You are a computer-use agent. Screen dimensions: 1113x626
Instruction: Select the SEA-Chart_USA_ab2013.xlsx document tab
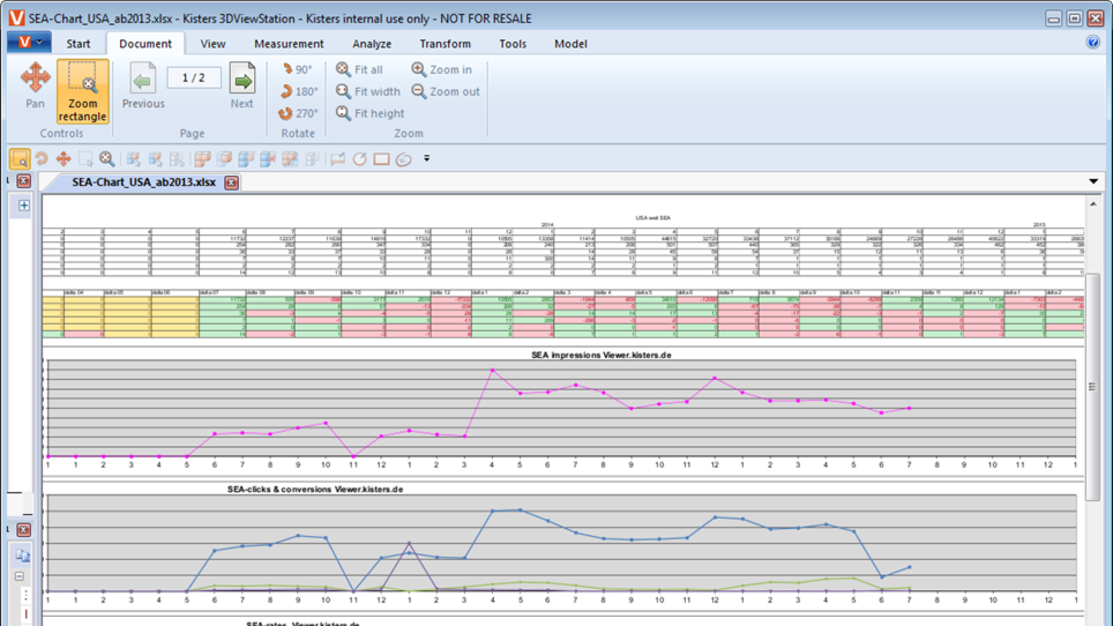pos(143,182)
